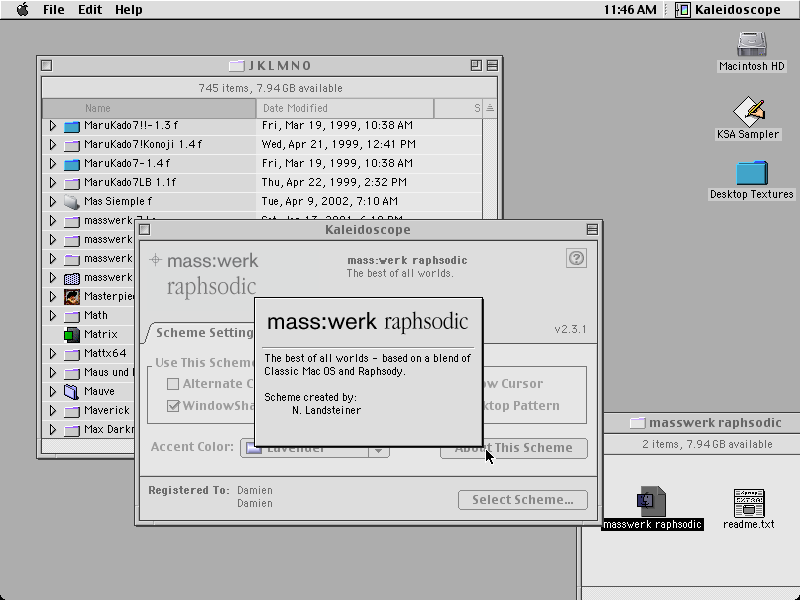The height and width of the screenshot is (600, 800).
Task: Click date Wed, Apr 21, 1999, 12:41 PM
Action: [339, 144]
